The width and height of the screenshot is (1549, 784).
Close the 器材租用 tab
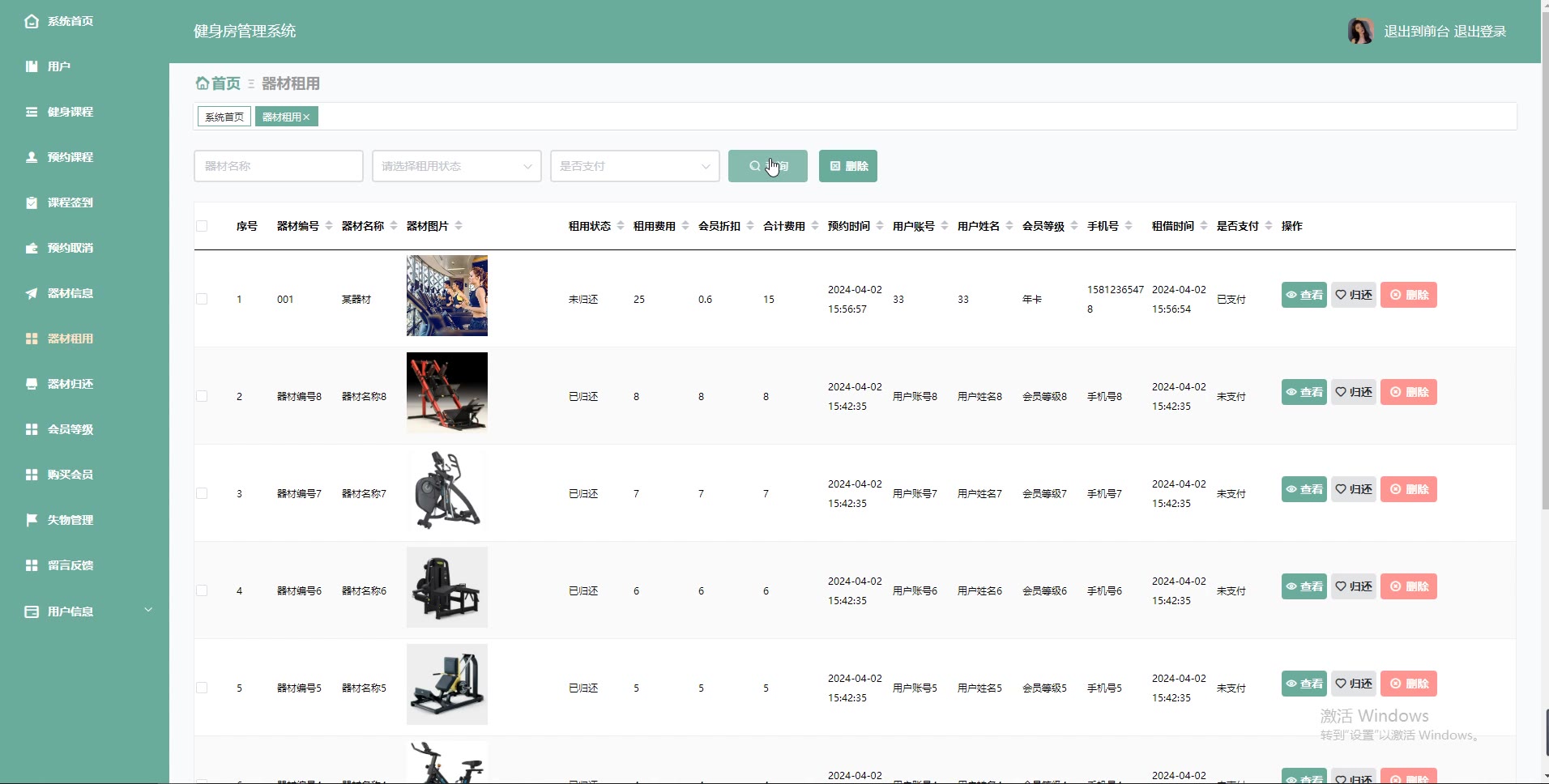306,117
